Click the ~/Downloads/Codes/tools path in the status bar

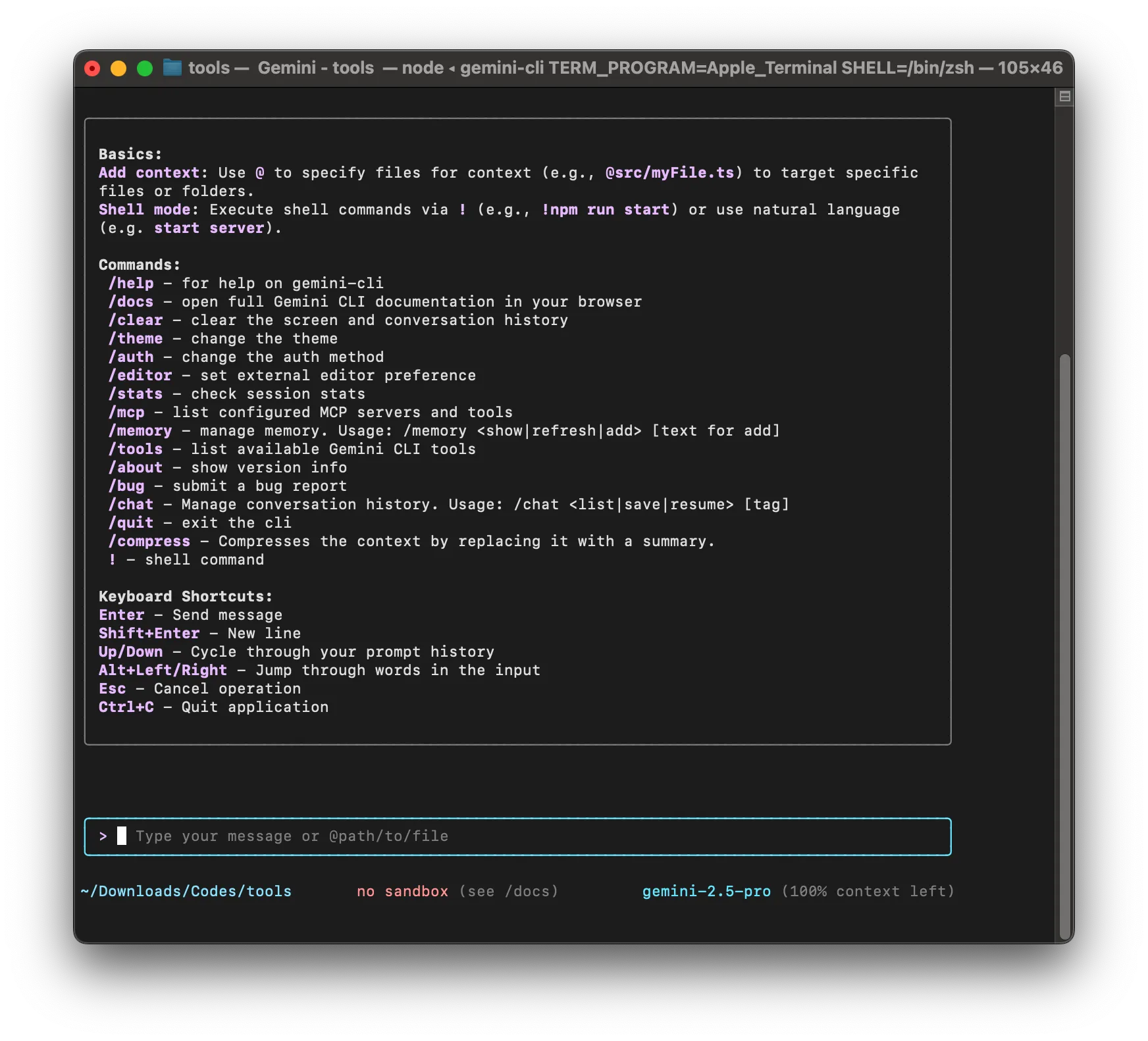[x=186, y=891]
